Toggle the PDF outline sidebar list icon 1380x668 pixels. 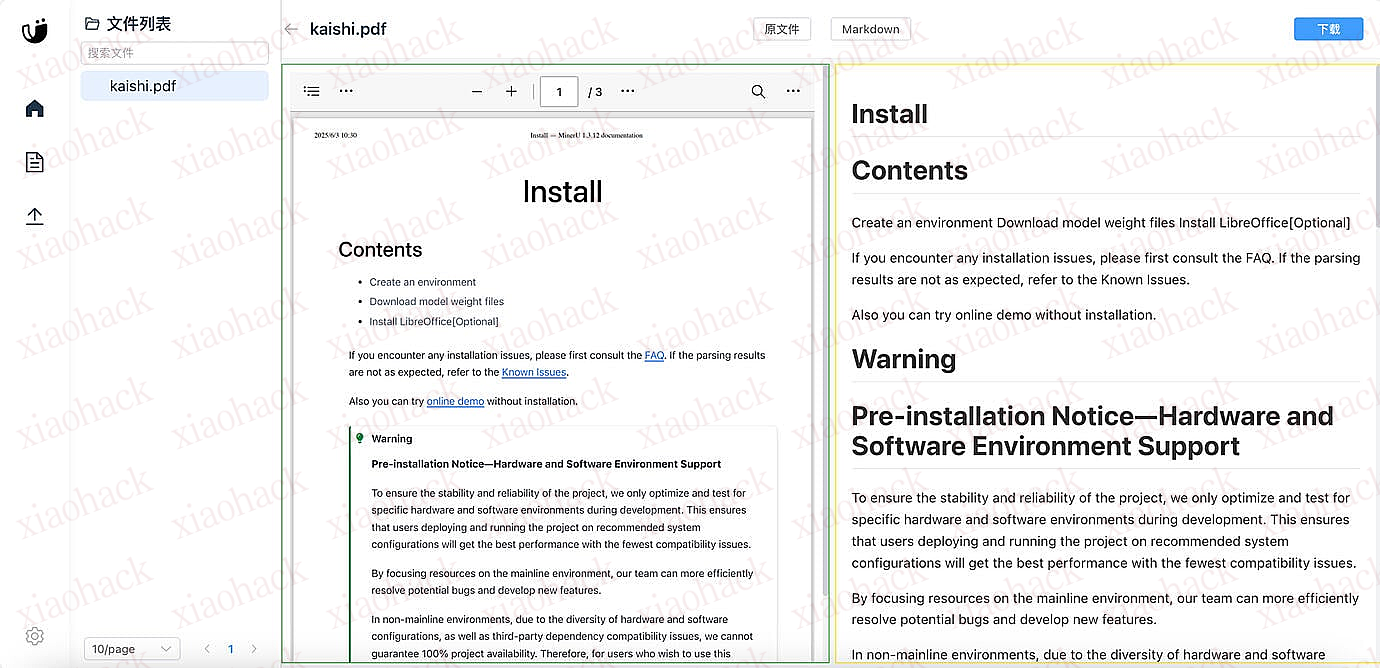[312, 91]
